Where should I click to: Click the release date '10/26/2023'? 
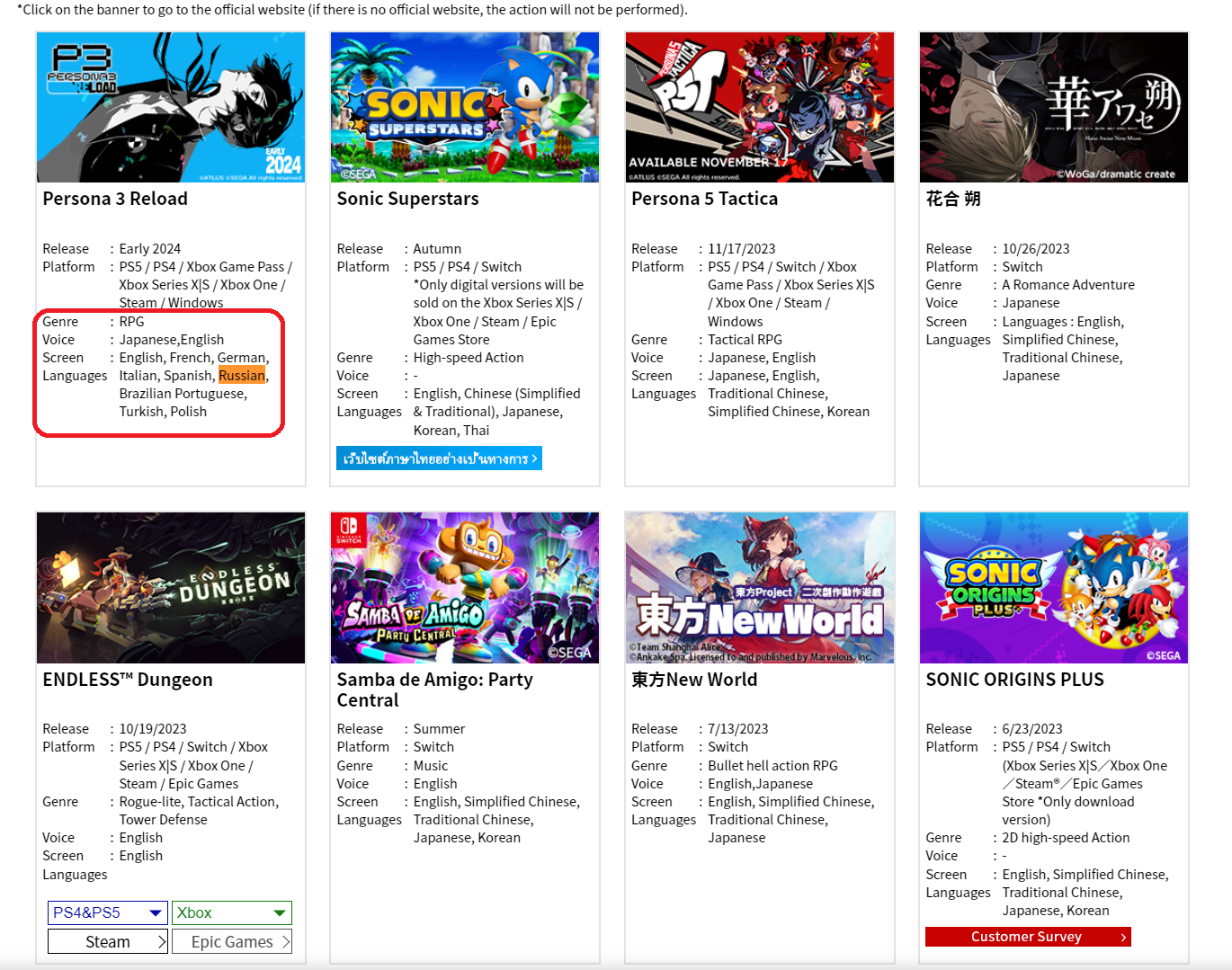(x=1036, y=249)
